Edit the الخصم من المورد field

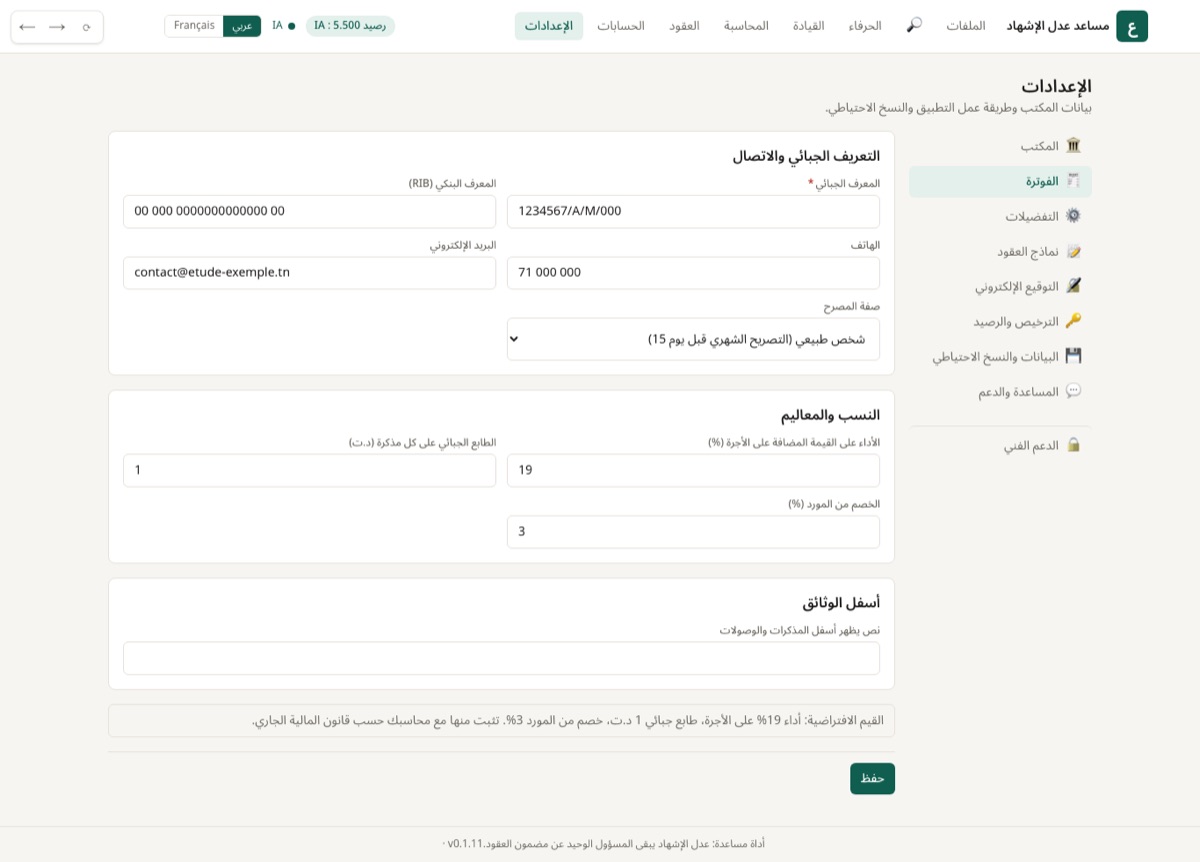tap(693, 532)
